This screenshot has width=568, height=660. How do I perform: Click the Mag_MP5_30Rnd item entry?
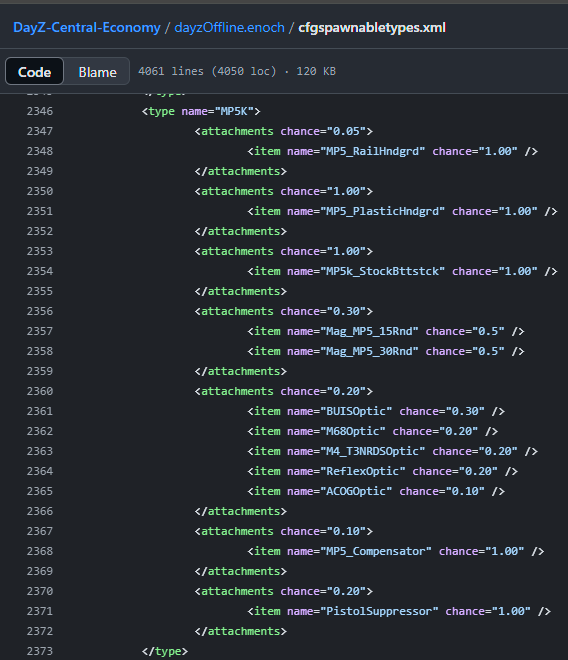coord(386,351)
